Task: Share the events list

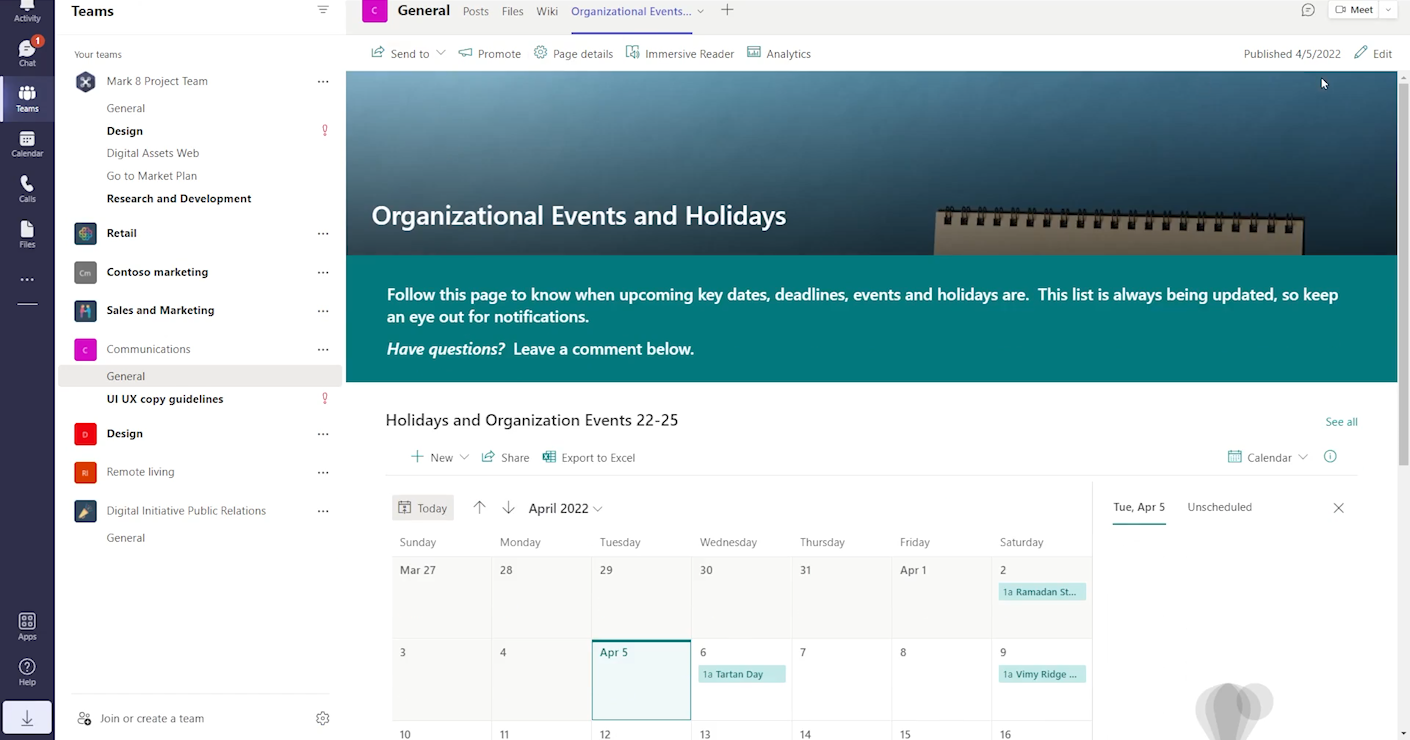Action: click(x=505, y=457)
